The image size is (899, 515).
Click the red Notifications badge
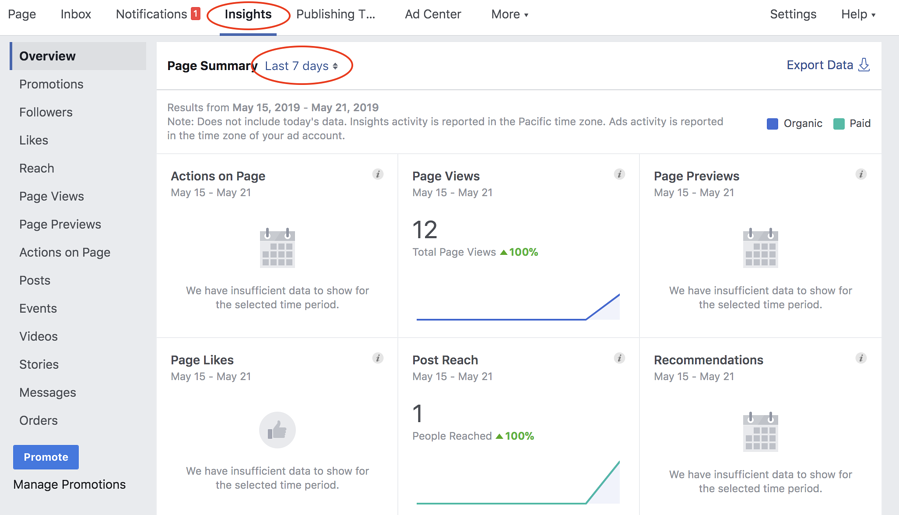(x=196, y=14)
